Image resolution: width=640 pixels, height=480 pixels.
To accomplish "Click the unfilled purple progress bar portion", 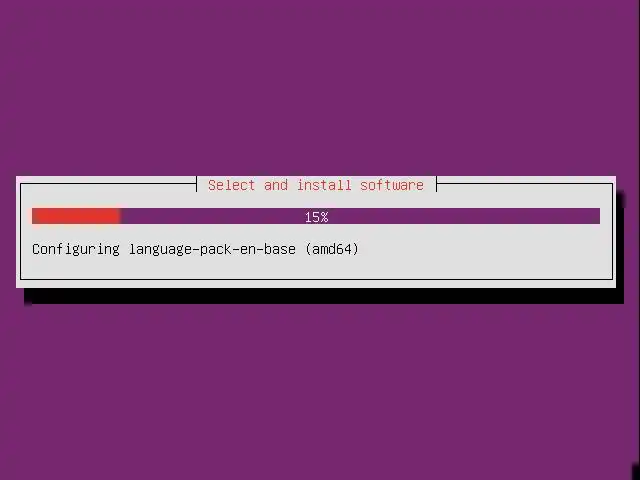I will (x=360, y=216).
